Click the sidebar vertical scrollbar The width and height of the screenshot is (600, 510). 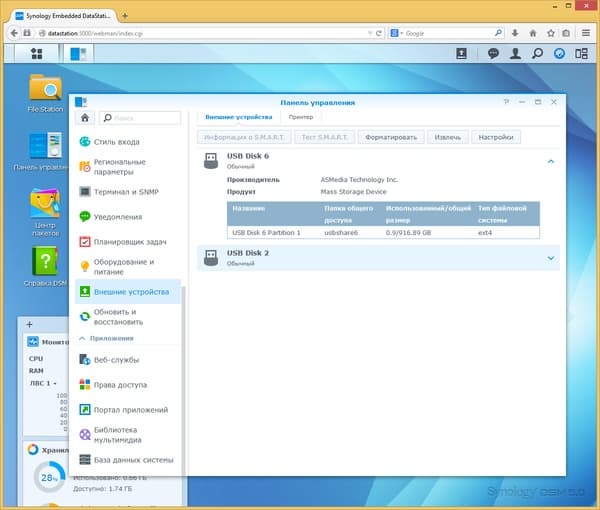(x=183, y=379)
